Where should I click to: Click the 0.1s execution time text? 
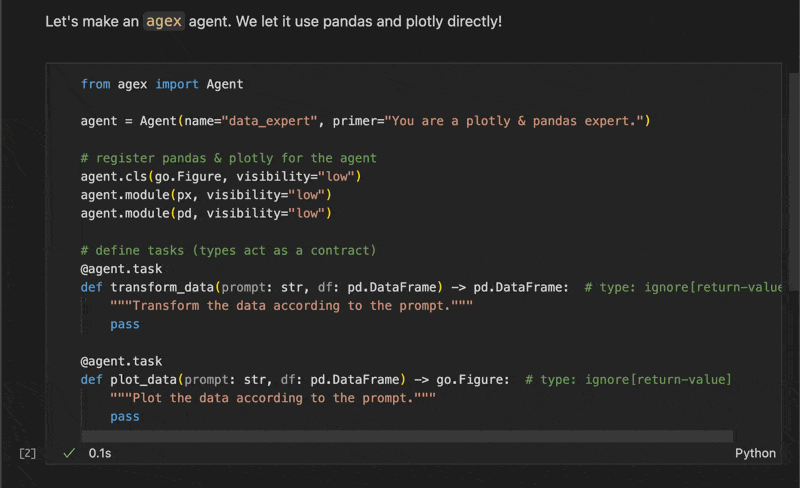100,453
